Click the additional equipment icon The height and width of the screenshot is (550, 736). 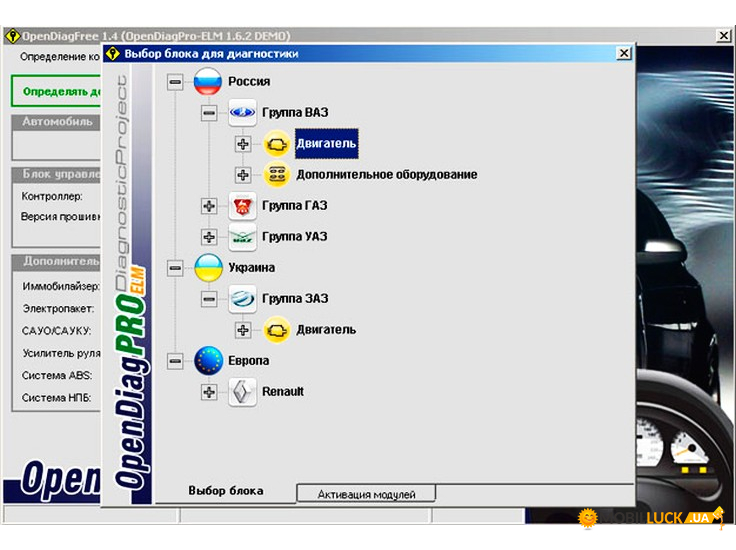(x=276, y=175)
